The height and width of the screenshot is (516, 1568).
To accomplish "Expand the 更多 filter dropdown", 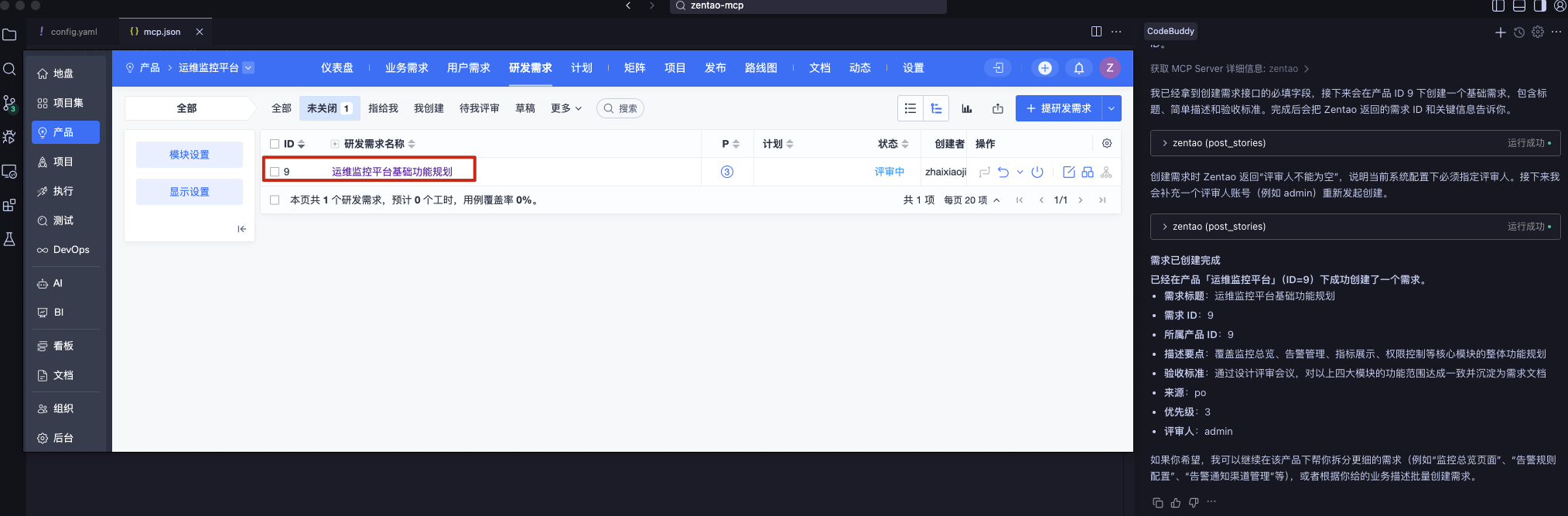I will tap(565, 108).
